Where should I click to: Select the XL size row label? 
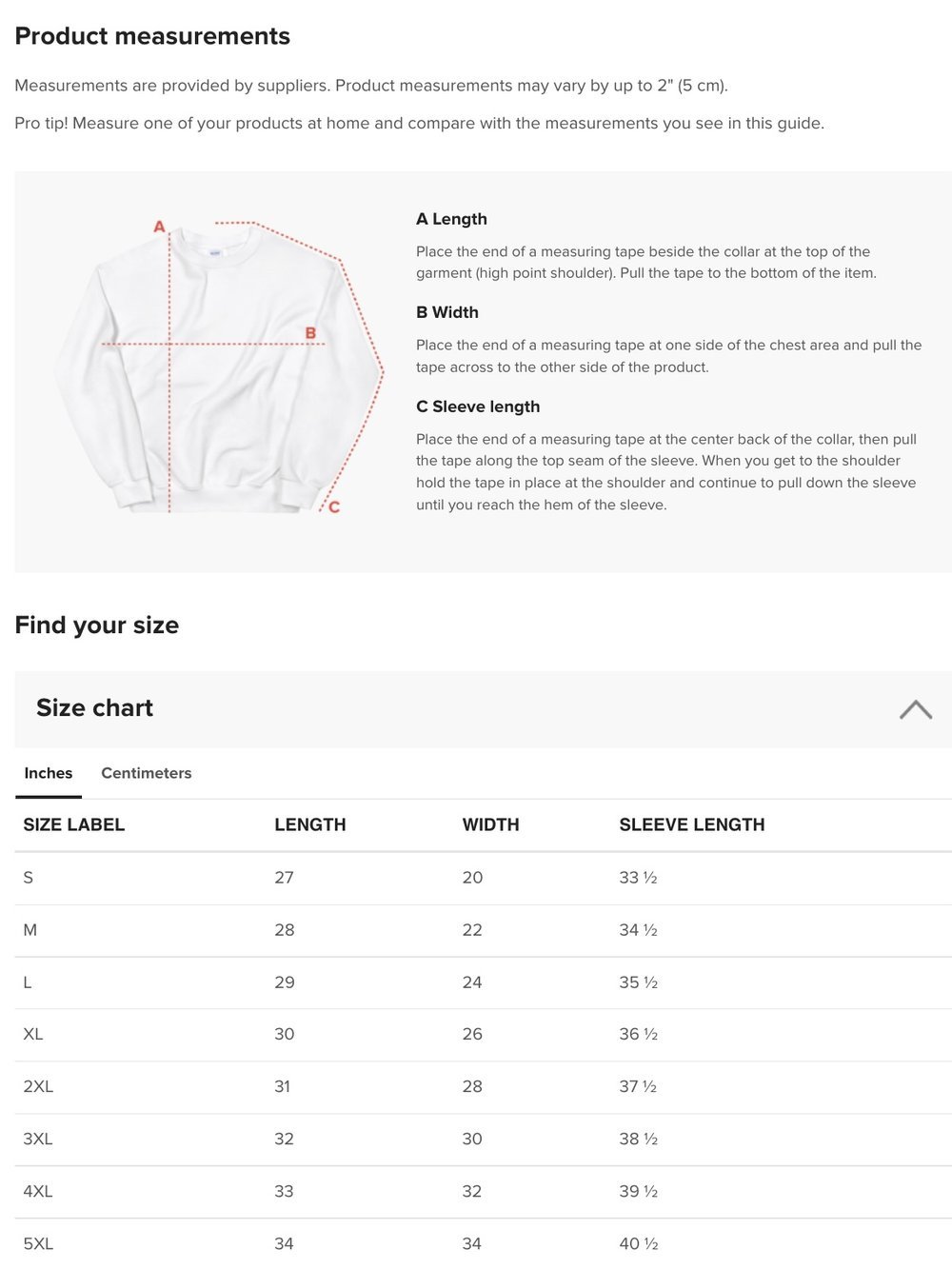[x=33, y=1034]
